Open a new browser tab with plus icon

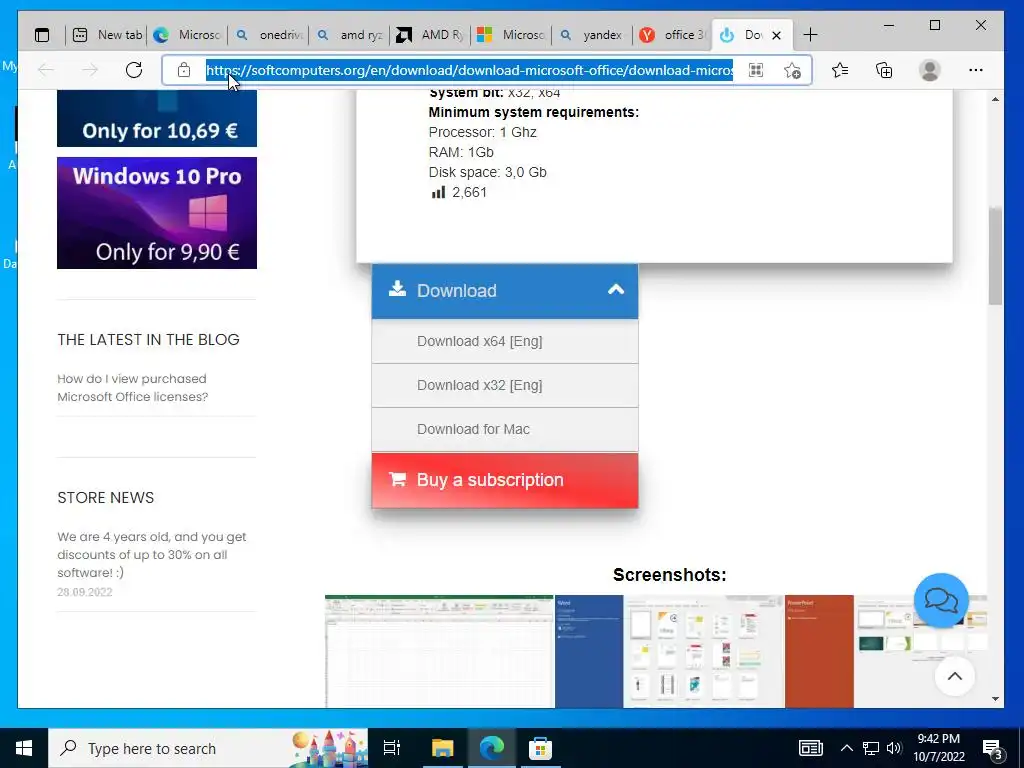point(810,35)
